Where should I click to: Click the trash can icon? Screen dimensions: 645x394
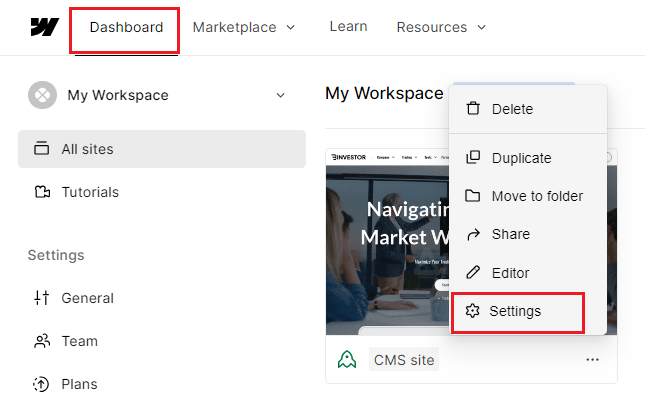click(473, 109)
